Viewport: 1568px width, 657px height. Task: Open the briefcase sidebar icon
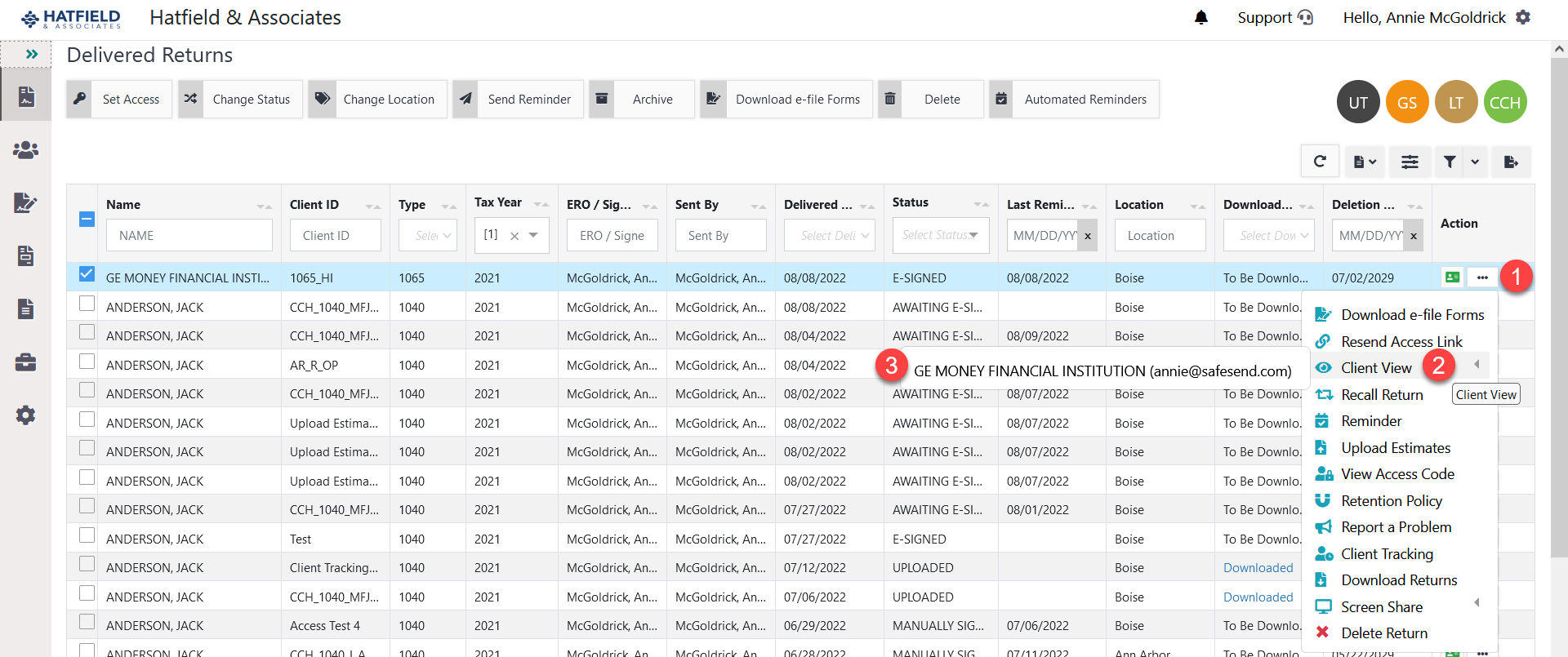(x=25, y=362)
